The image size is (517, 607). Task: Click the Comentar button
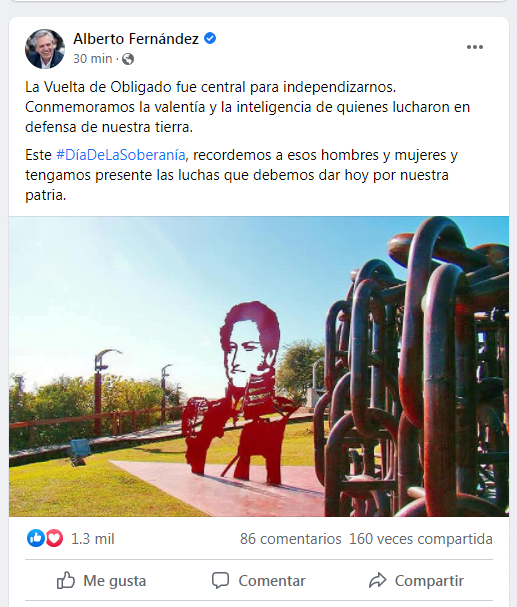click(x=258, y=581)
